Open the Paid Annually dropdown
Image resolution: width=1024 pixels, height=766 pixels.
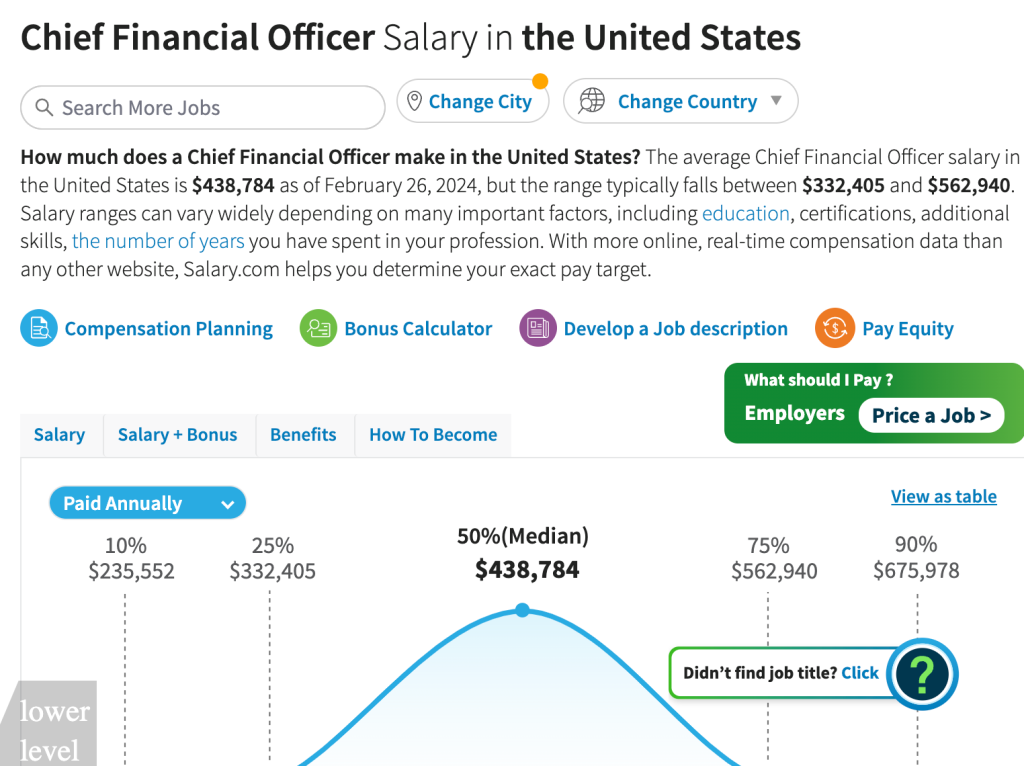point(147,503)
